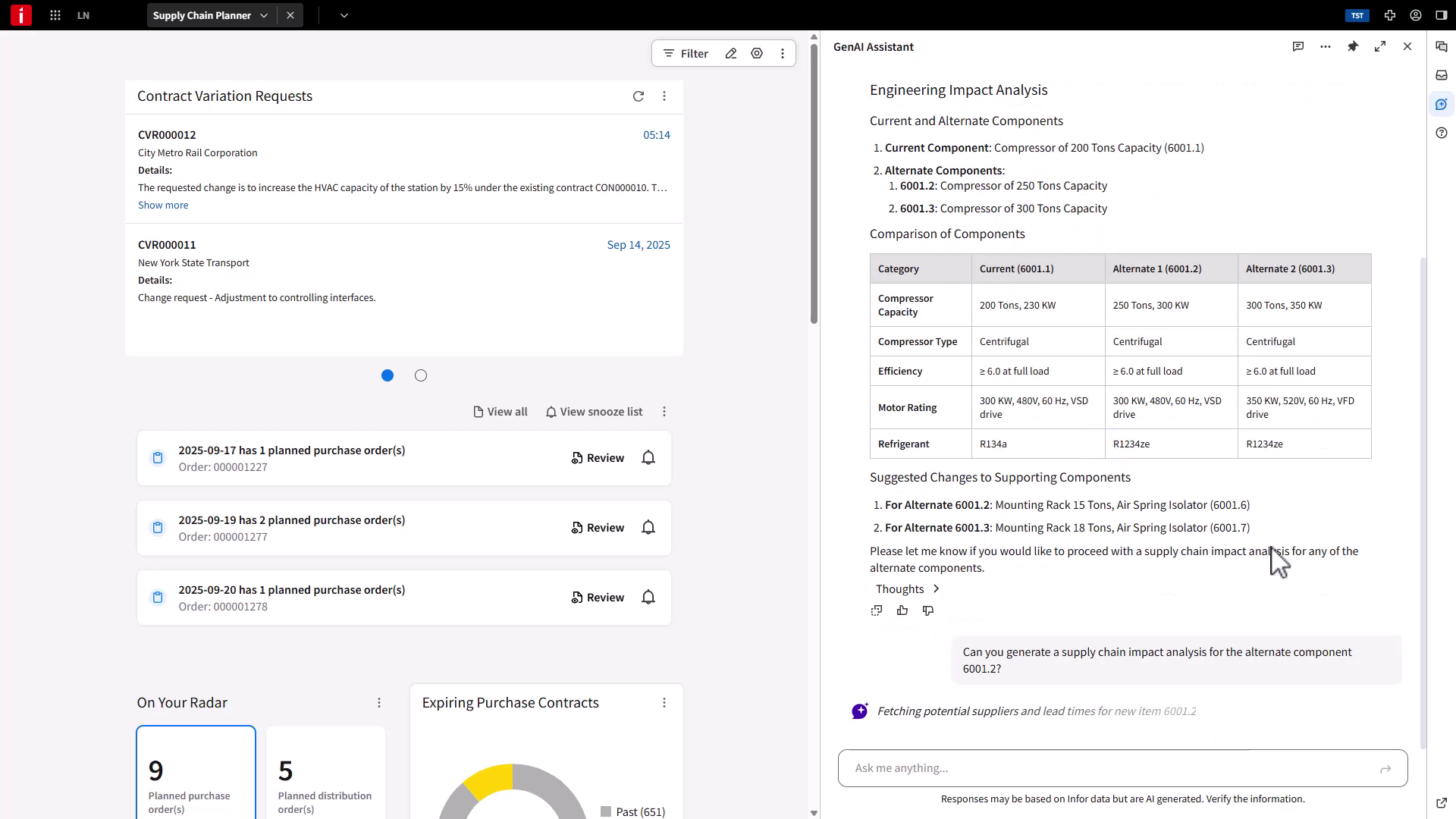The image size is (1456, 819).
Task: Expand the GenAI Assistant to fullscreen
Action: (1380, 46)
